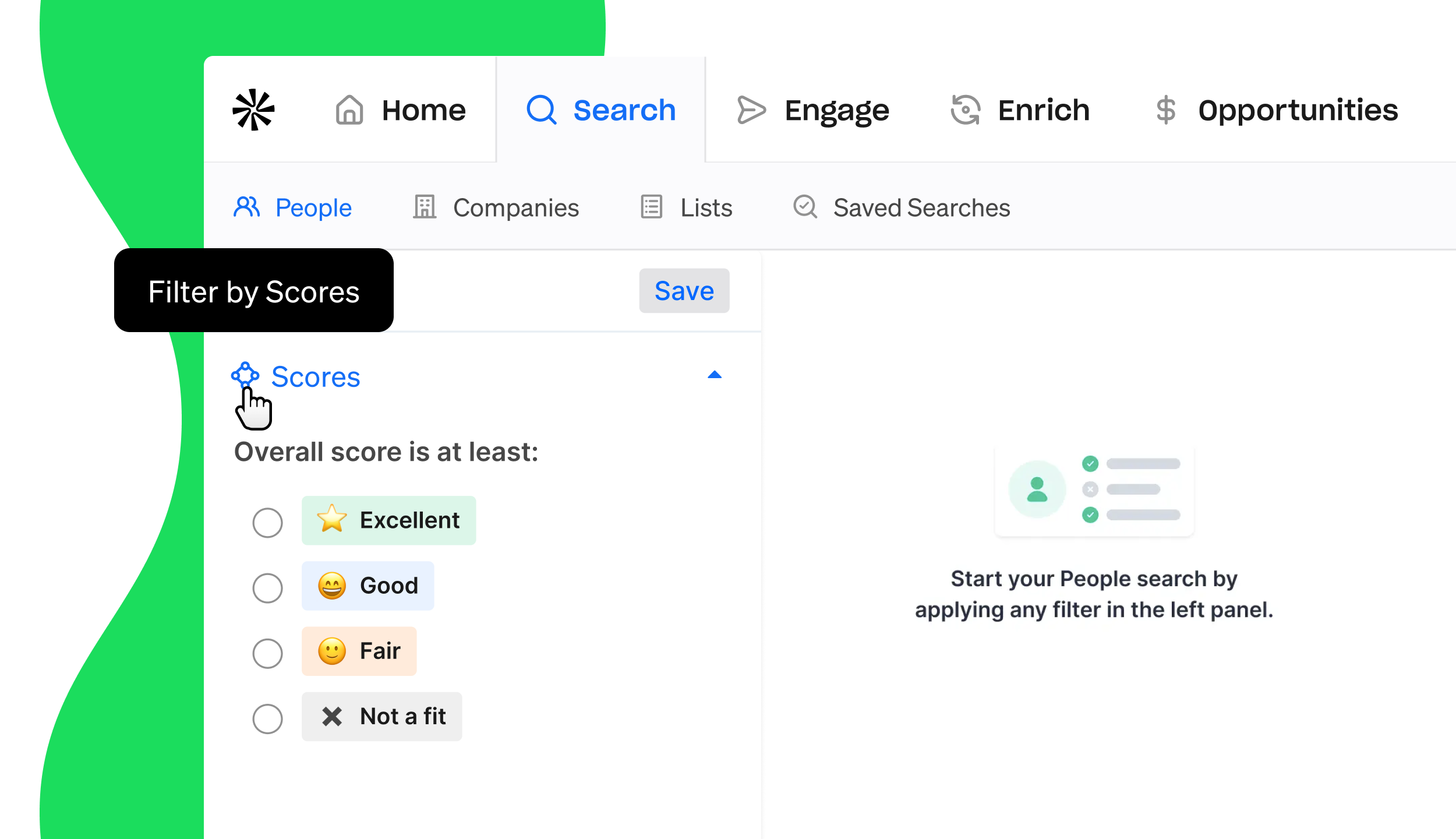
Task: Select the Fair score radio button
Action: pyautogui.click(x=267, y=653)
